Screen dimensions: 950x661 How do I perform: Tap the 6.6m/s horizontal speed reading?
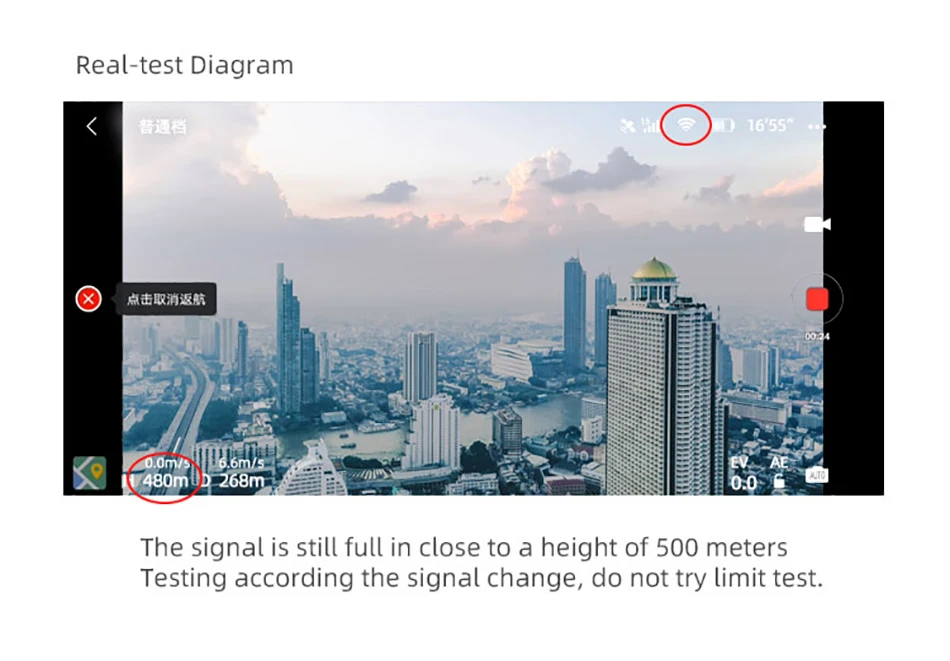(241, 463)
